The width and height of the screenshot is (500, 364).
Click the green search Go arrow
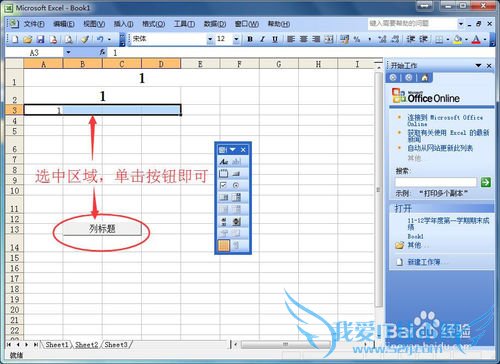(486, 182)
